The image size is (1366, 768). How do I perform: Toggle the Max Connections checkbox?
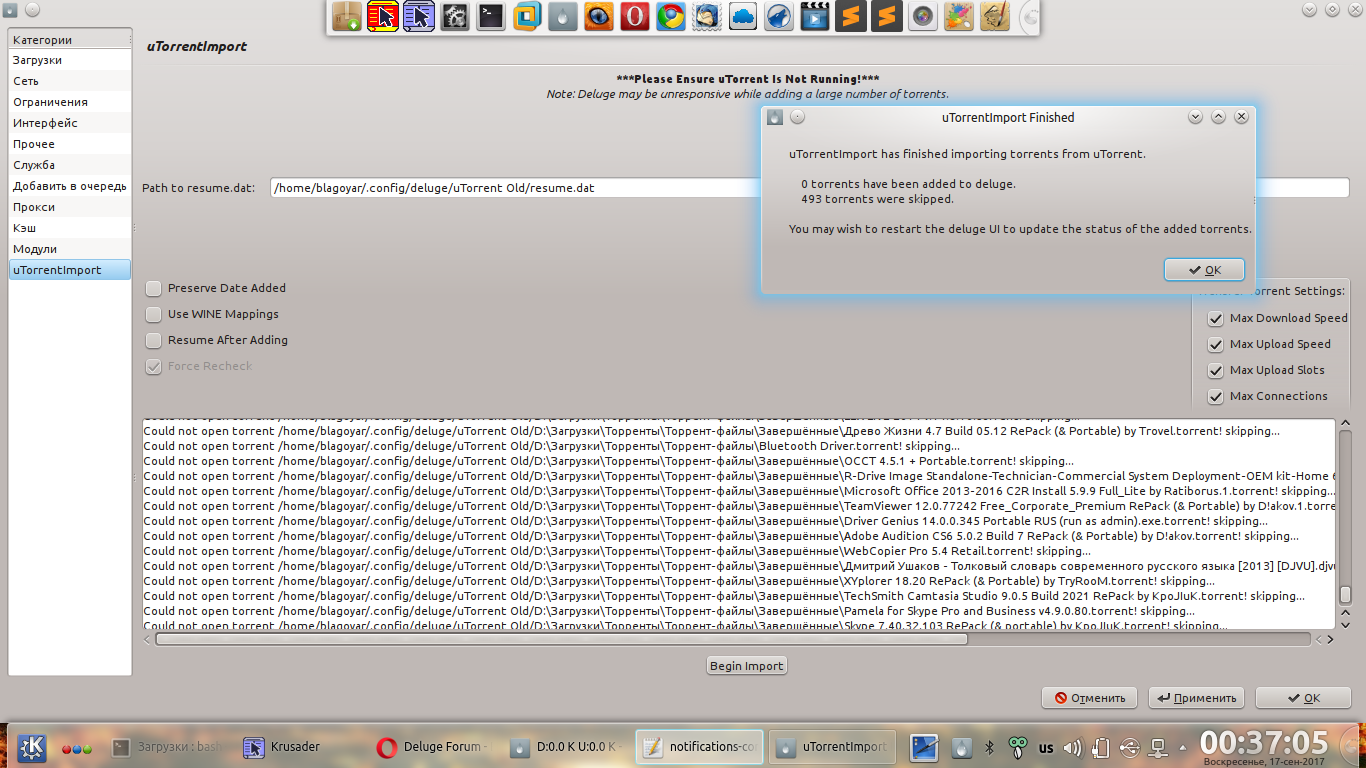[1216, 396]
